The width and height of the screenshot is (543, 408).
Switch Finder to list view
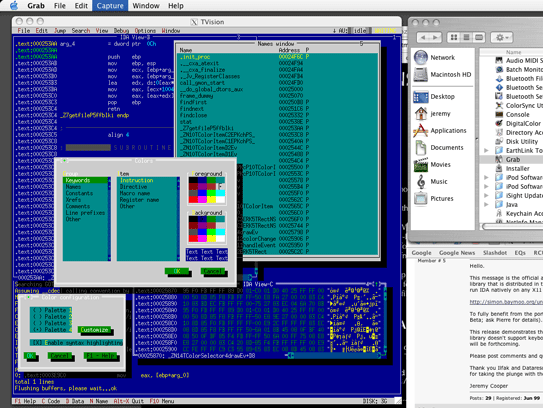tap(466, 37)
